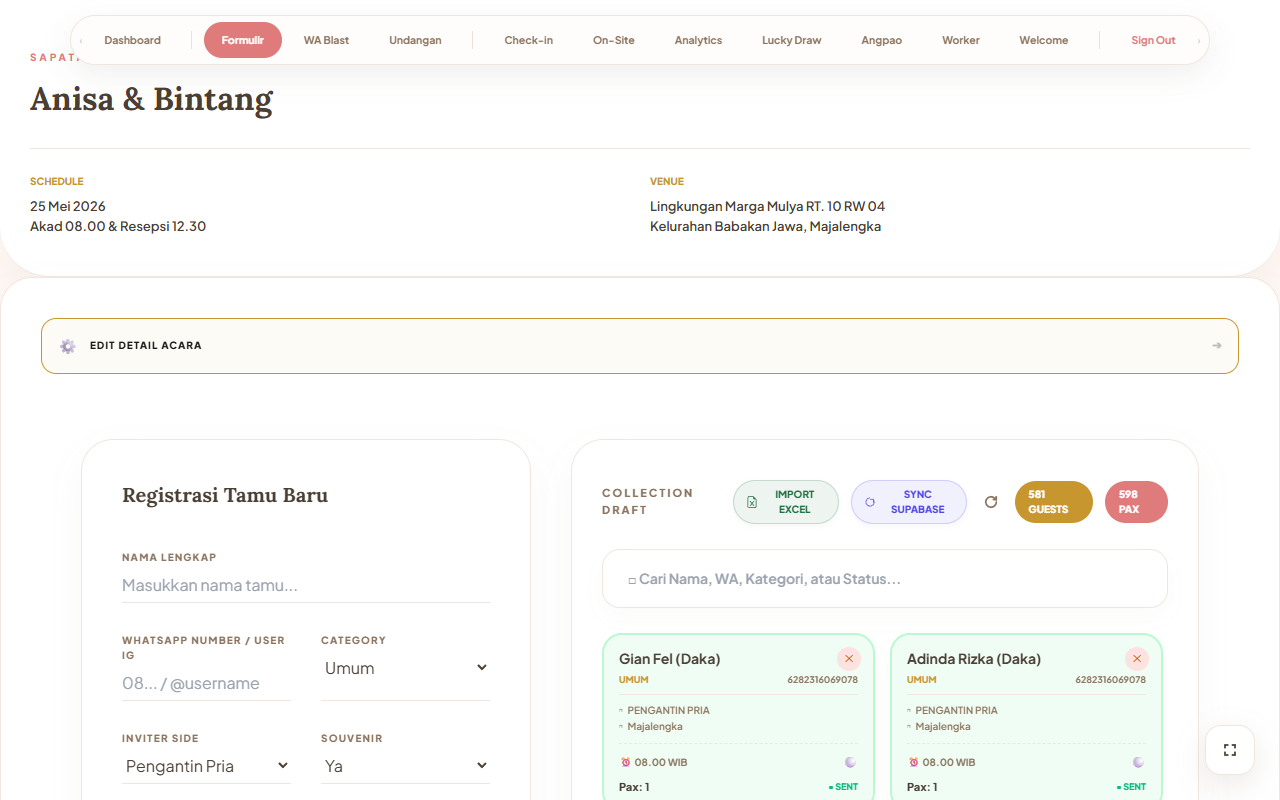Go to WA Blast tab
The height and width of the screenshot is (800, 1280).
pos(326,40)
